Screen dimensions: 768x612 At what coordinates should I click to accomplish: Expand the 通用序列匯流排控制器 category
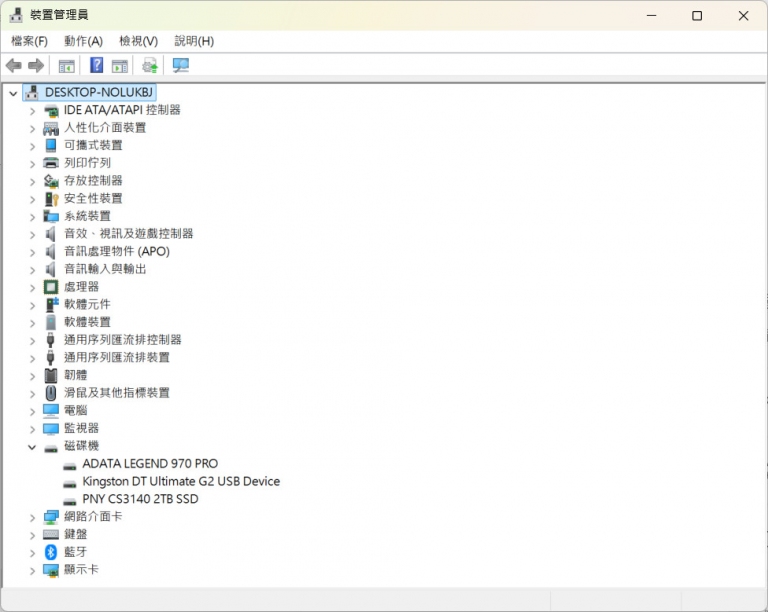tap(32, 341)
